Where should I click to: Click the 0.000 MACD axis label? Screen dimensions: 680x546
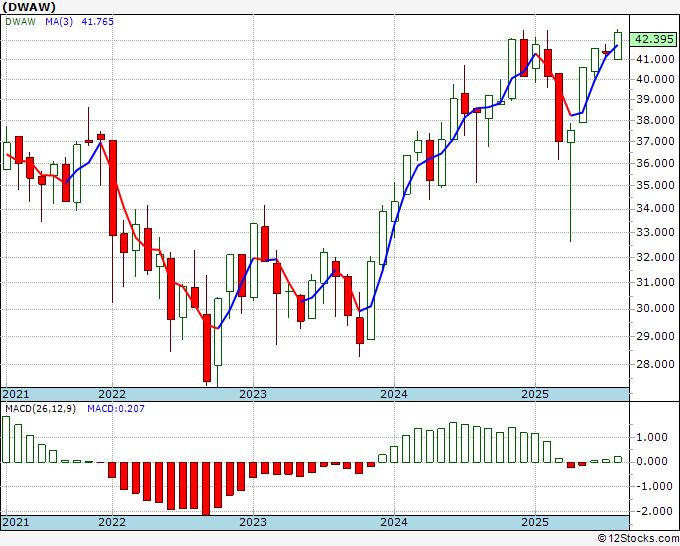coord(651,461)
